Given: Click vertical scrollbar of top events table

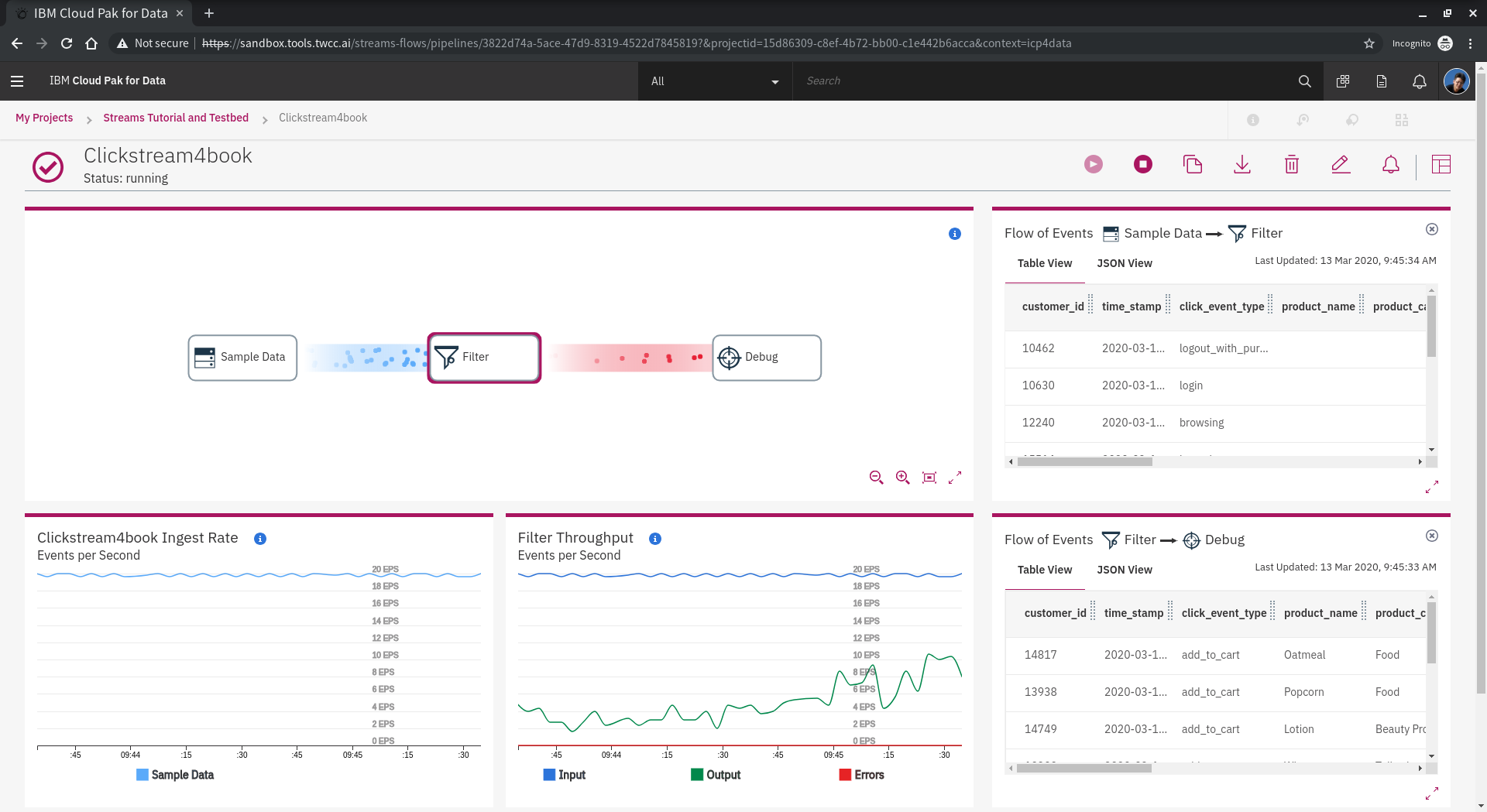Looking at the screenshot, I should pos(1431,325).
